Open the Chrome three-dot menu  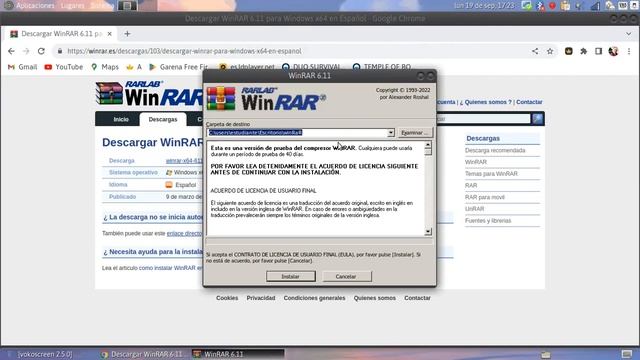(629, 51)
